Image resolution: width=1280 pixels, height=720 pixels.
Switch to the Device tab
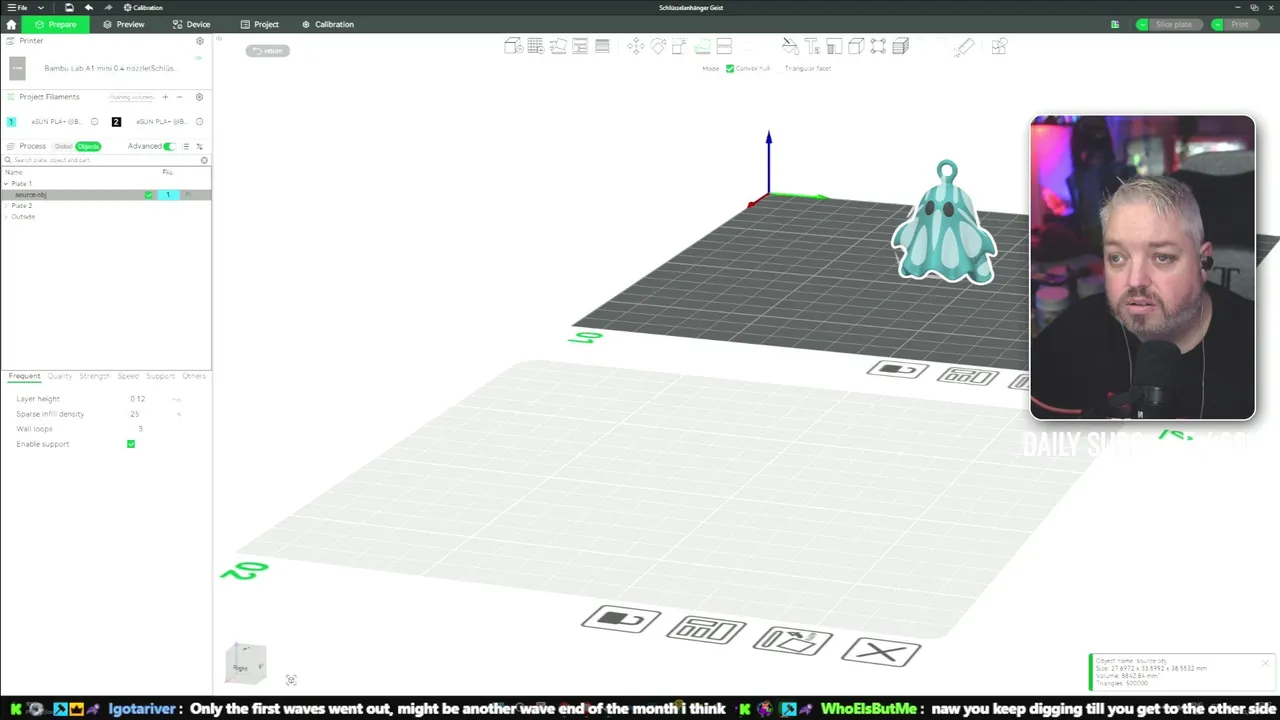click(x=192, y=24)
